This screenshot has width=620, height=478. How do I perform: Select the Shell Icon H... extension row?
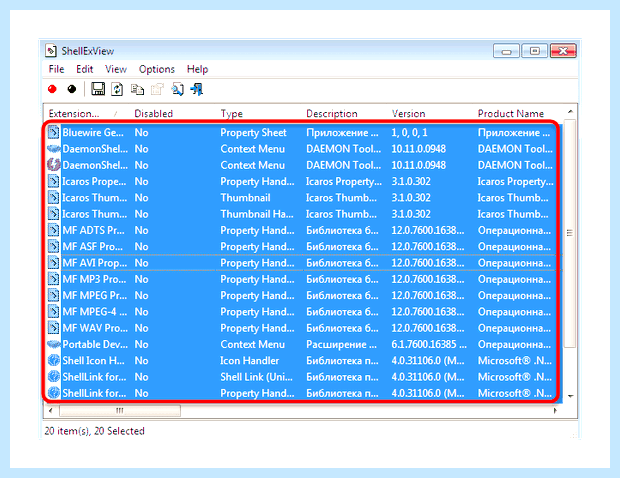(303, 361)
